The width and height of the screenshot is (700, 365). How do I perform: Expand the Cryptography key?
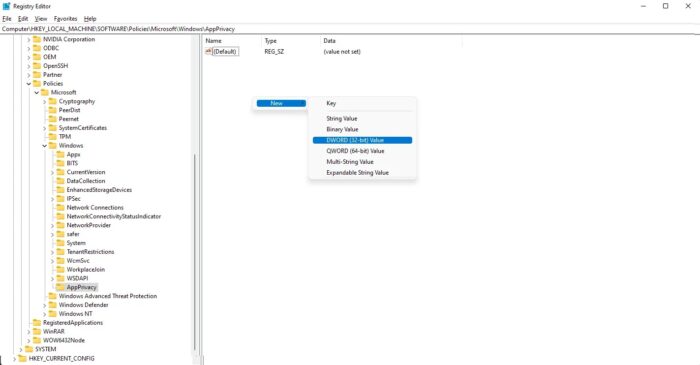pyautogui.click(x=45, y=101)
